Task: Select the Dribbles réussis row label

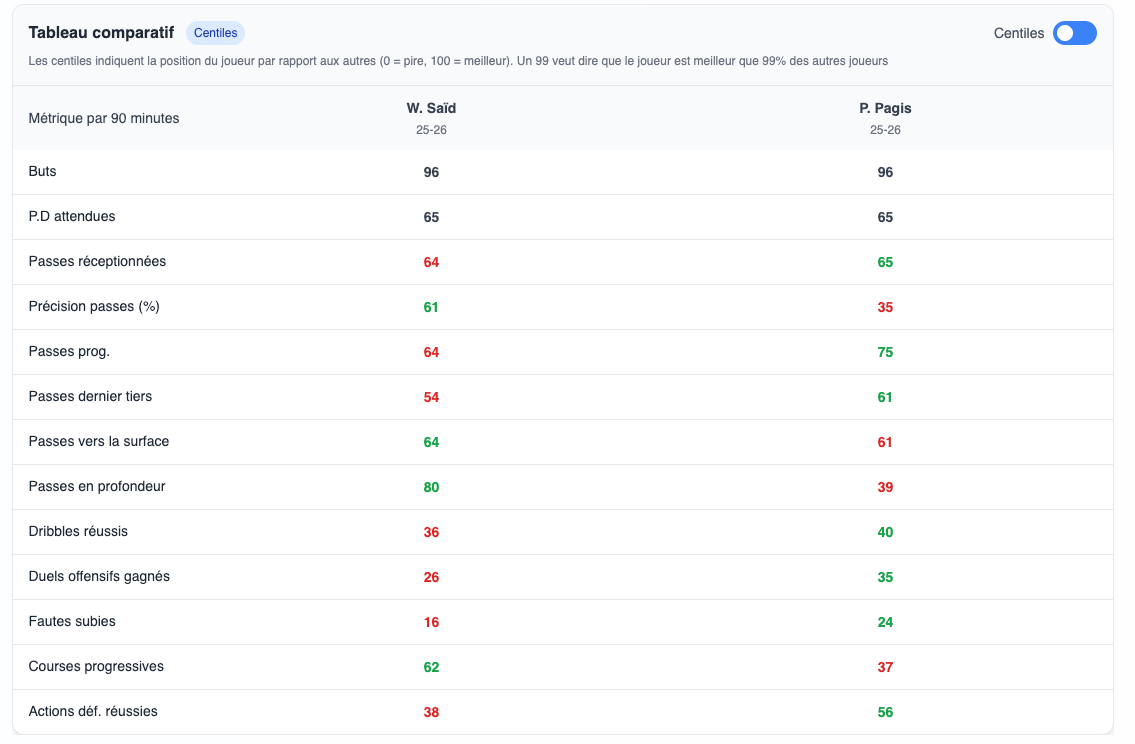Action: tap(78, 531)
